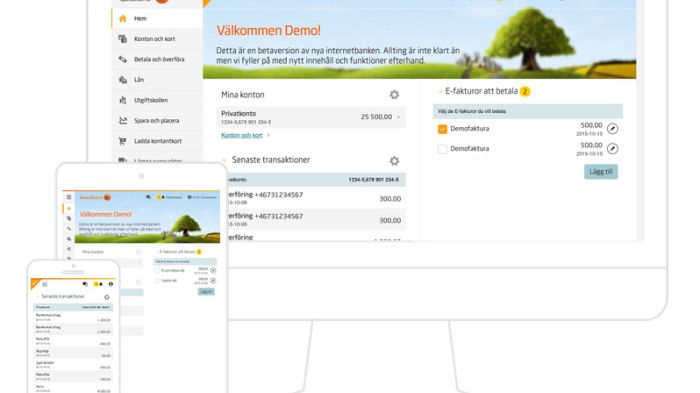Tap the second invoice edit pencil on tablet
Screen dimensions: 700x393
click(213, 280)
